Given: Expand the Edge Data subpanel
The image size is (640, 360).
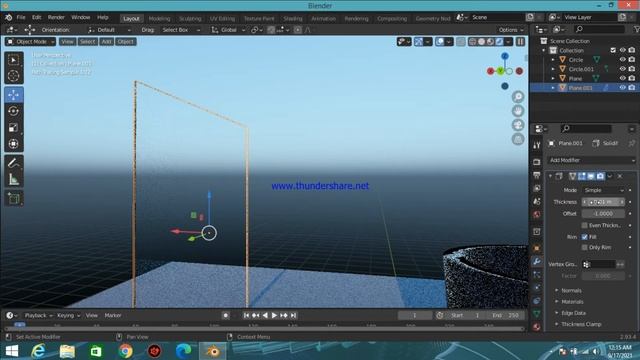Looking at the screenshot, I should [573, 313].
